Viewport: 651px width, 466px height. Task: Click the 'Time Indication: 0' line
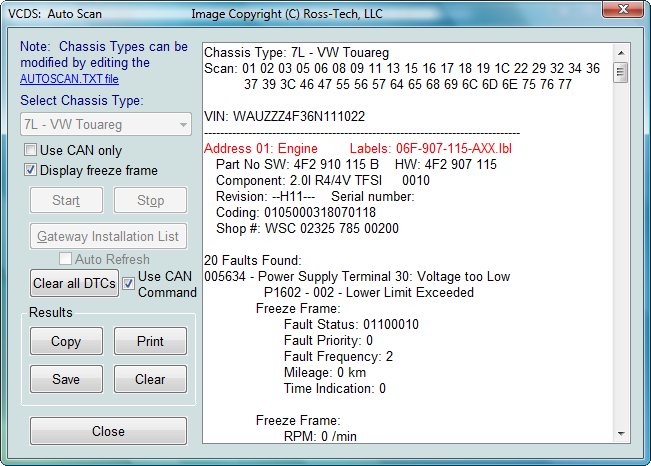[335, 388]
